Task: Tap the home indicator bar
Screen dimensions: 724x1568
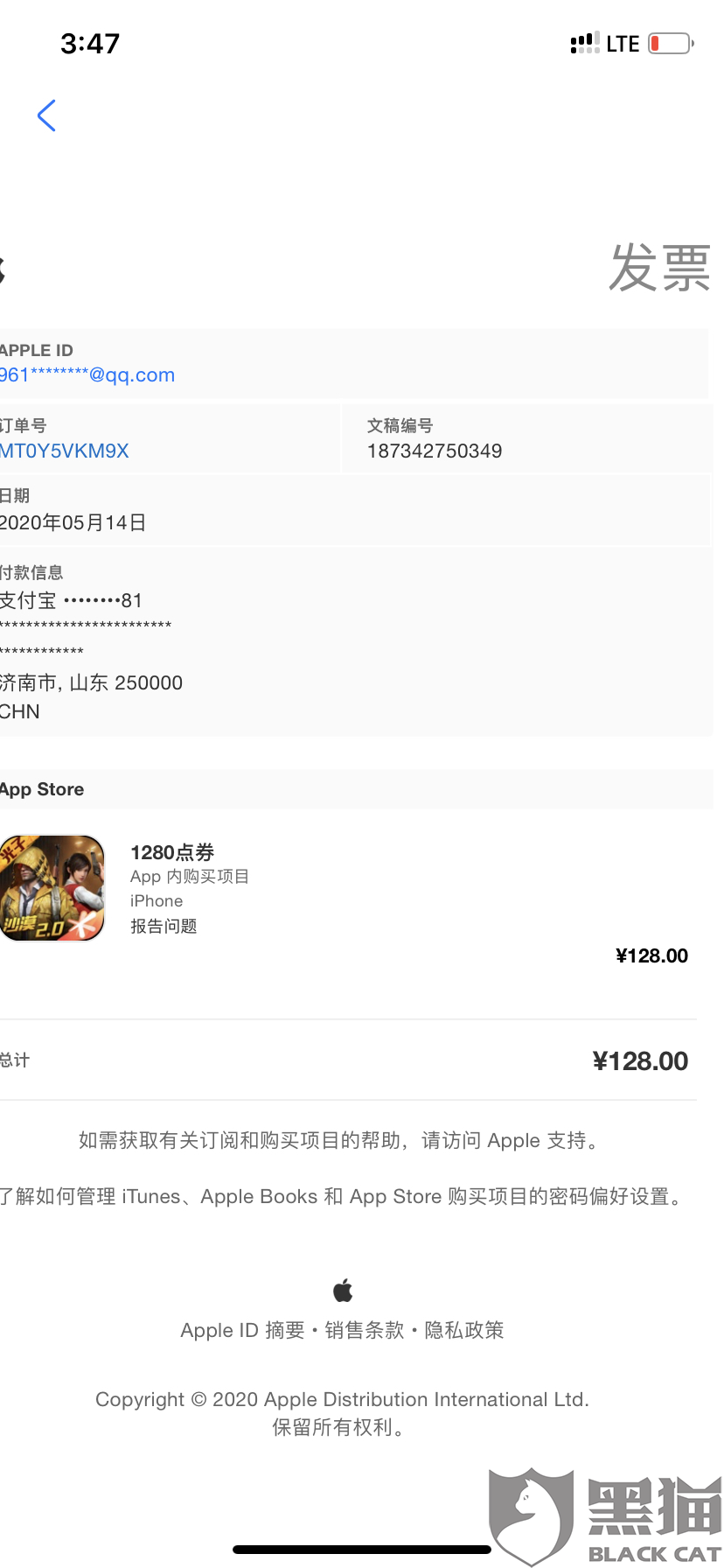Action: point(362,1550)
